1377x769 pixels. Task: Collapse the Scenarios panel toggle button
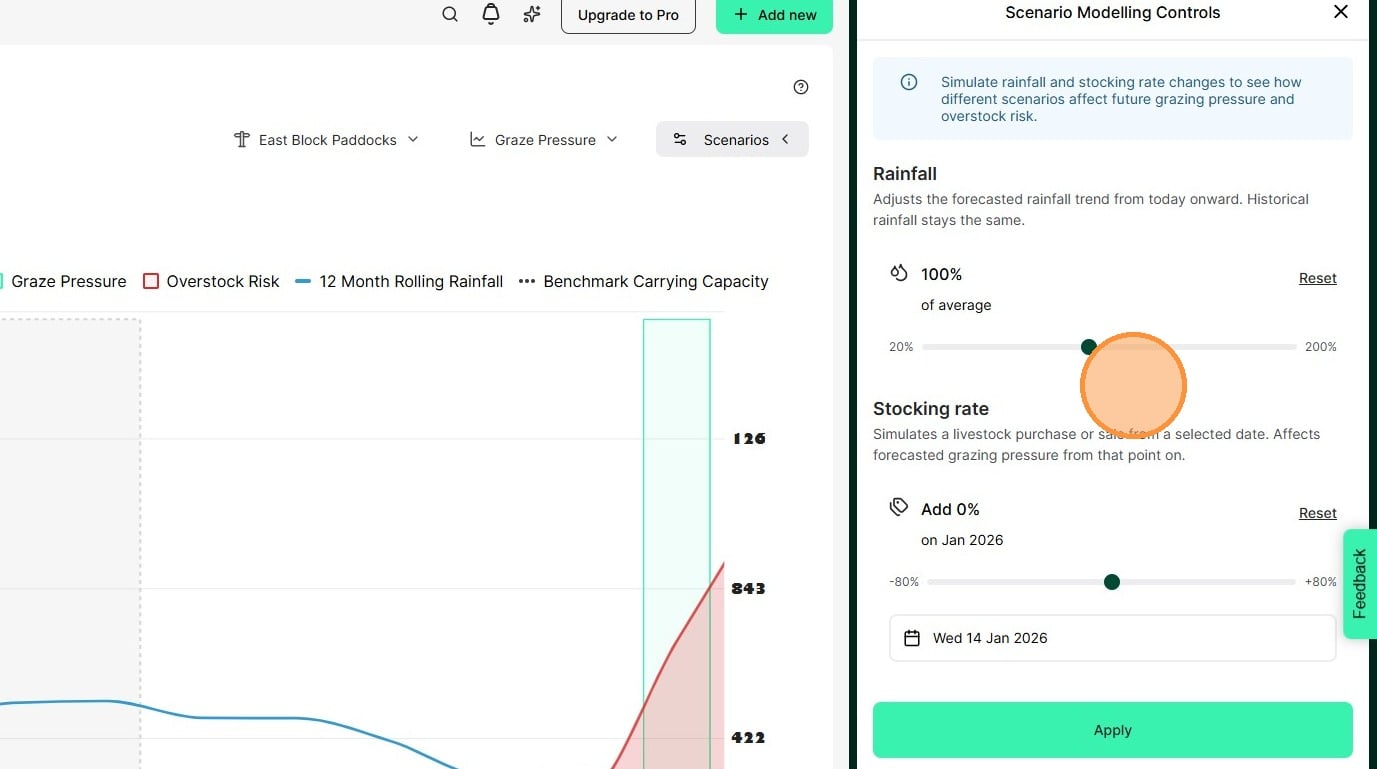pos(732,140)
